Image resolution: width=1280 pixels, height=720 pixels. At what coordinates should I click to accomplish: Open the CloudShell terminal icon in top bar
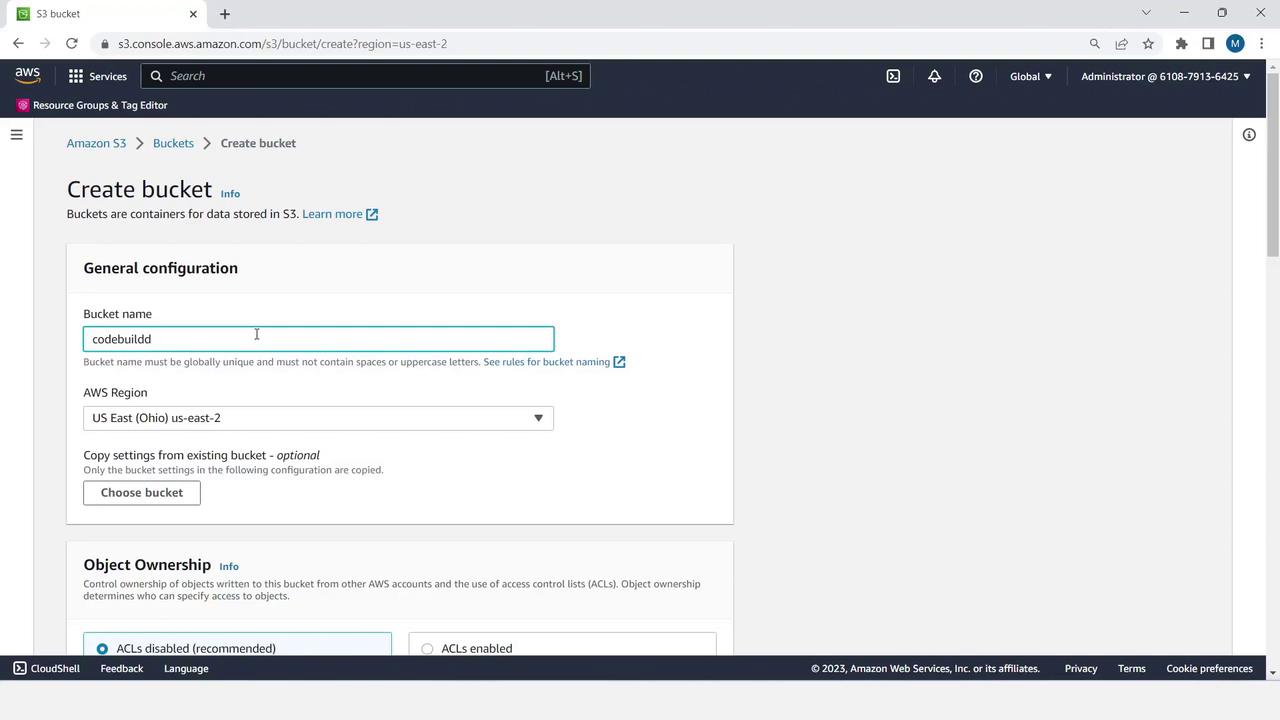[893, 76]
